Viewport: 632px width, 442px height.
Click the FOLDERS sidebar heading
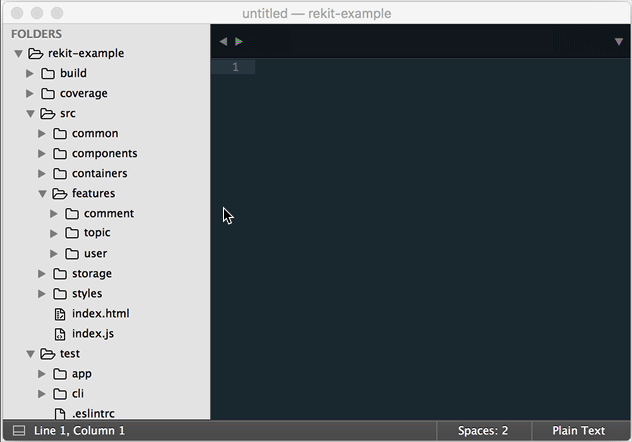[x=37, y=34]
